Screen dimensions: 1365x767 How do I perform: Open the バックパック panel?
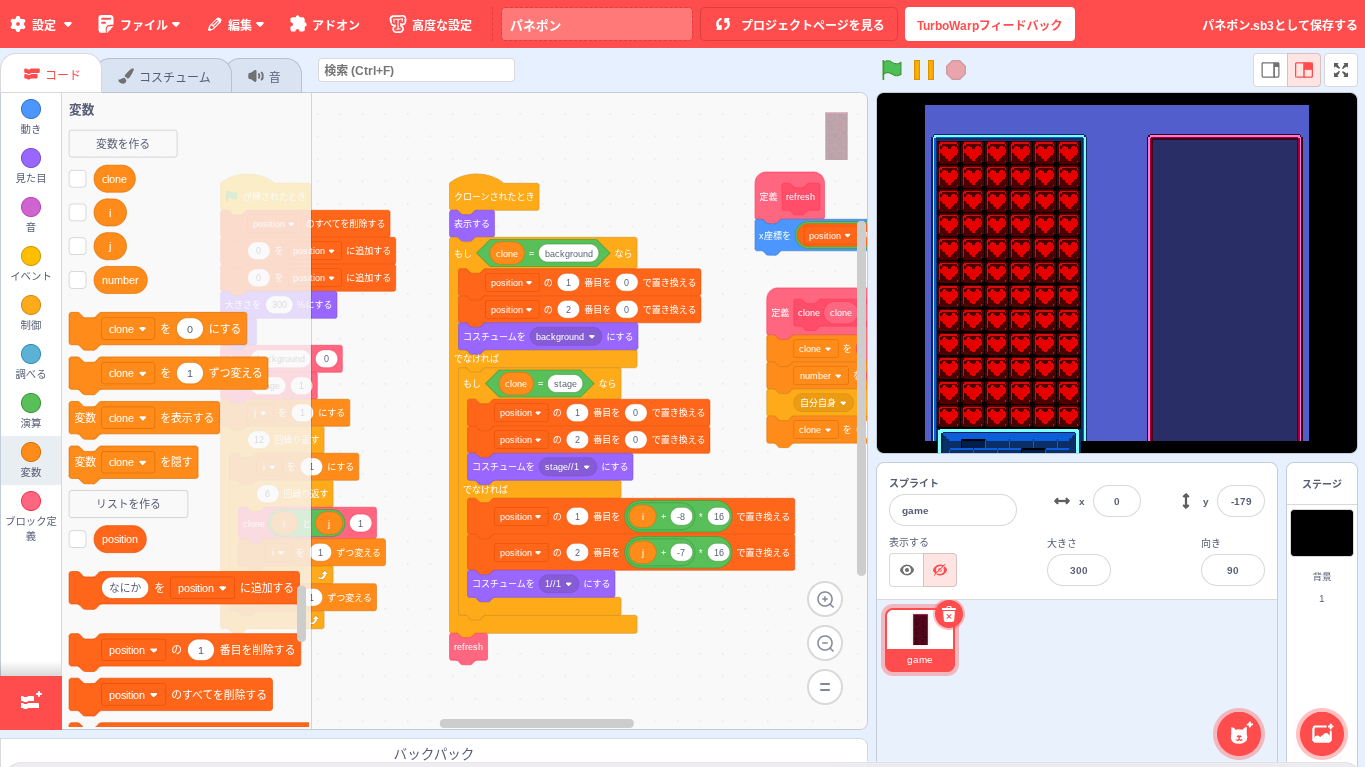click(434, 753)
